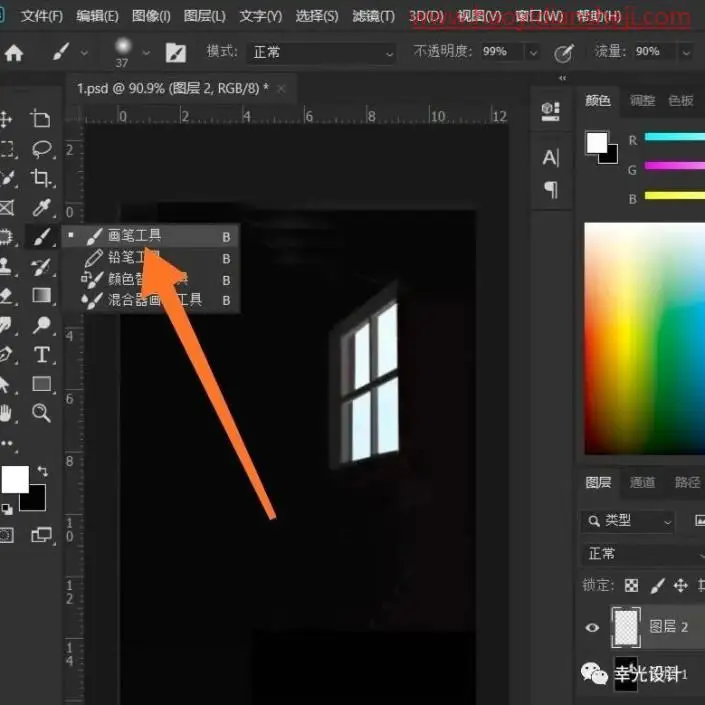Switch to the 颜色 panel tab
This screenshot has height=705, width=705.
point(598,100)
